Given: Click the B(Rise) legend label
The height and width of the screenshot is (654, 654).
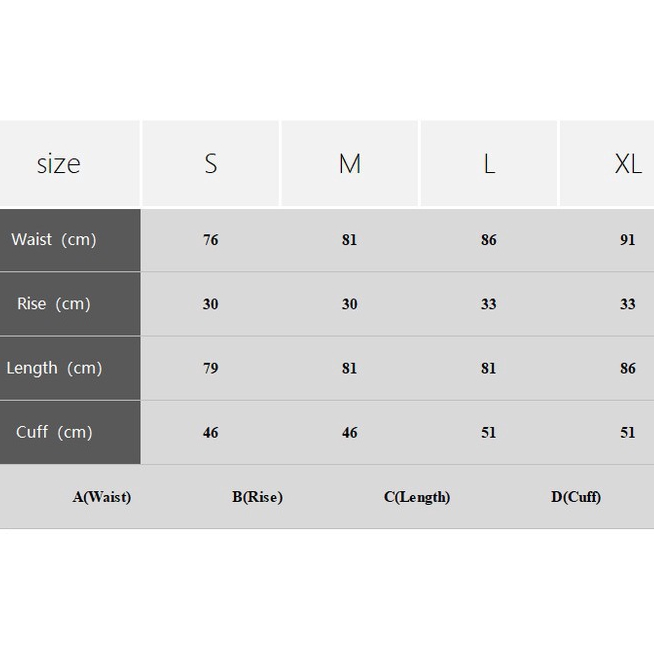Looking at the screenshot, I should (257, 497).
